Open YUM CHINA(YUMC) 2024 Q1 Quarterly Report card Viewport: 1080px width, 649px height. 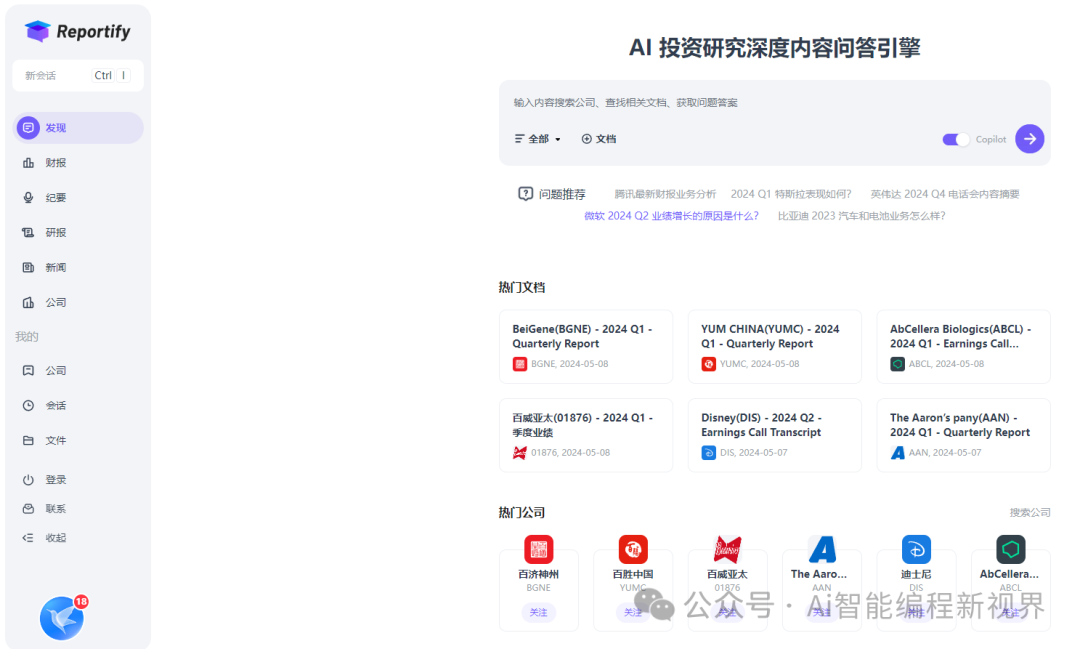point(775,347)
